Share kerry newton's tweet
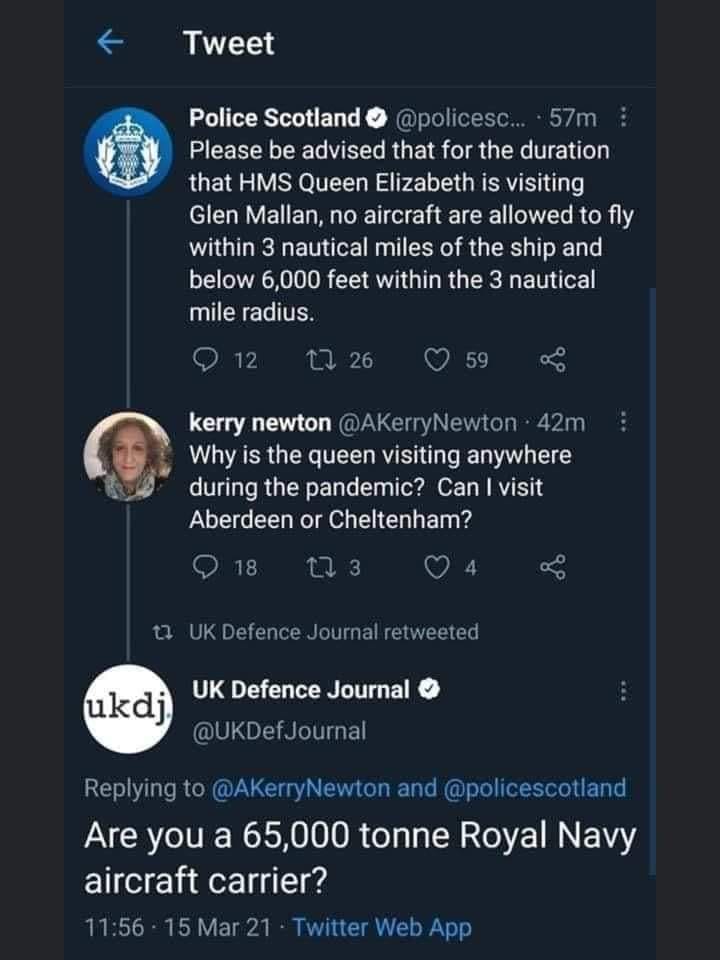The height and width of the screenshot is (960, 720). (553, 568)
